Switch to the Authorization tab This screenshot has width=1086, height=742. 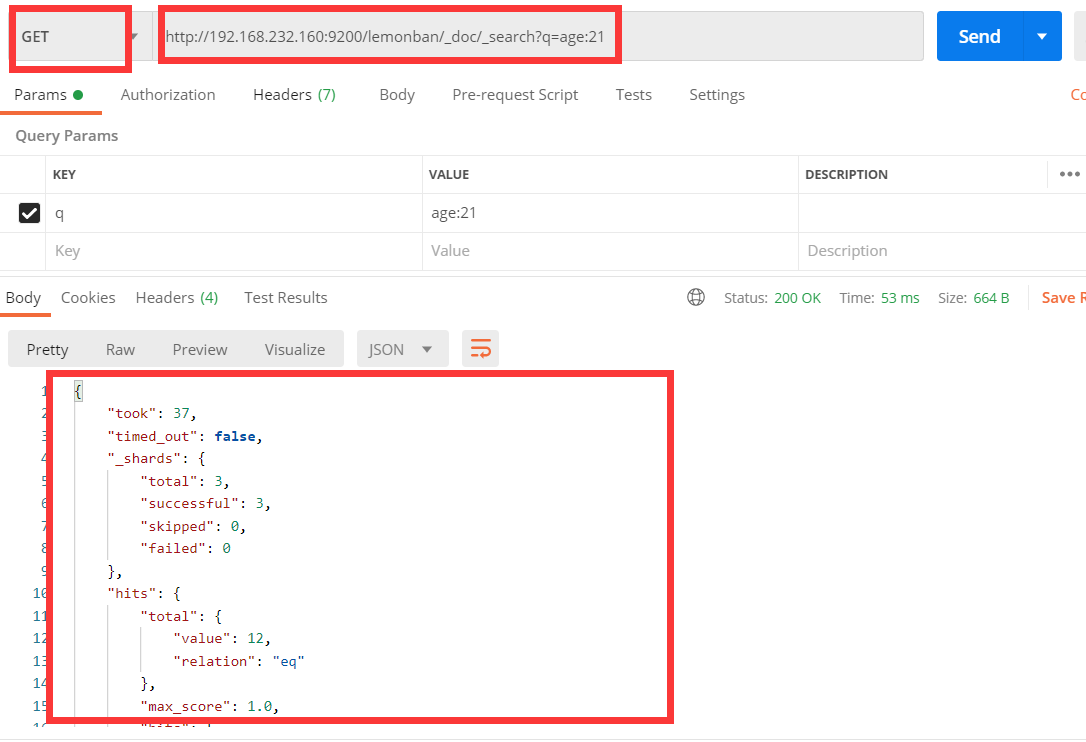tap(168, 95)
